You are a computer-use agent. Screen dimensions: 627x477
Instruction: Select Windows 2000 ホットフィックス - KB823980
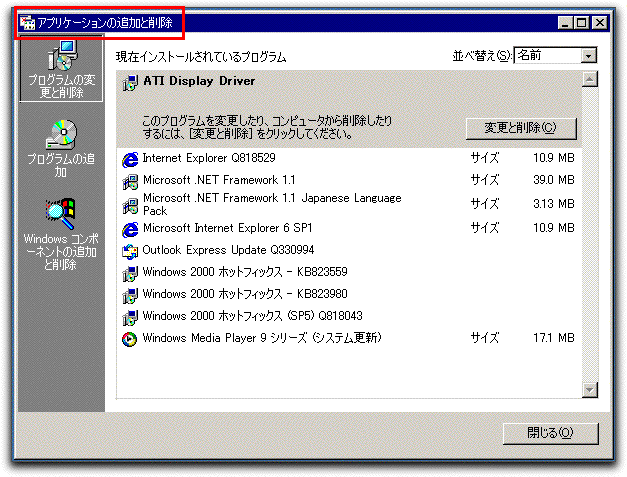click(x=349, y=295)
